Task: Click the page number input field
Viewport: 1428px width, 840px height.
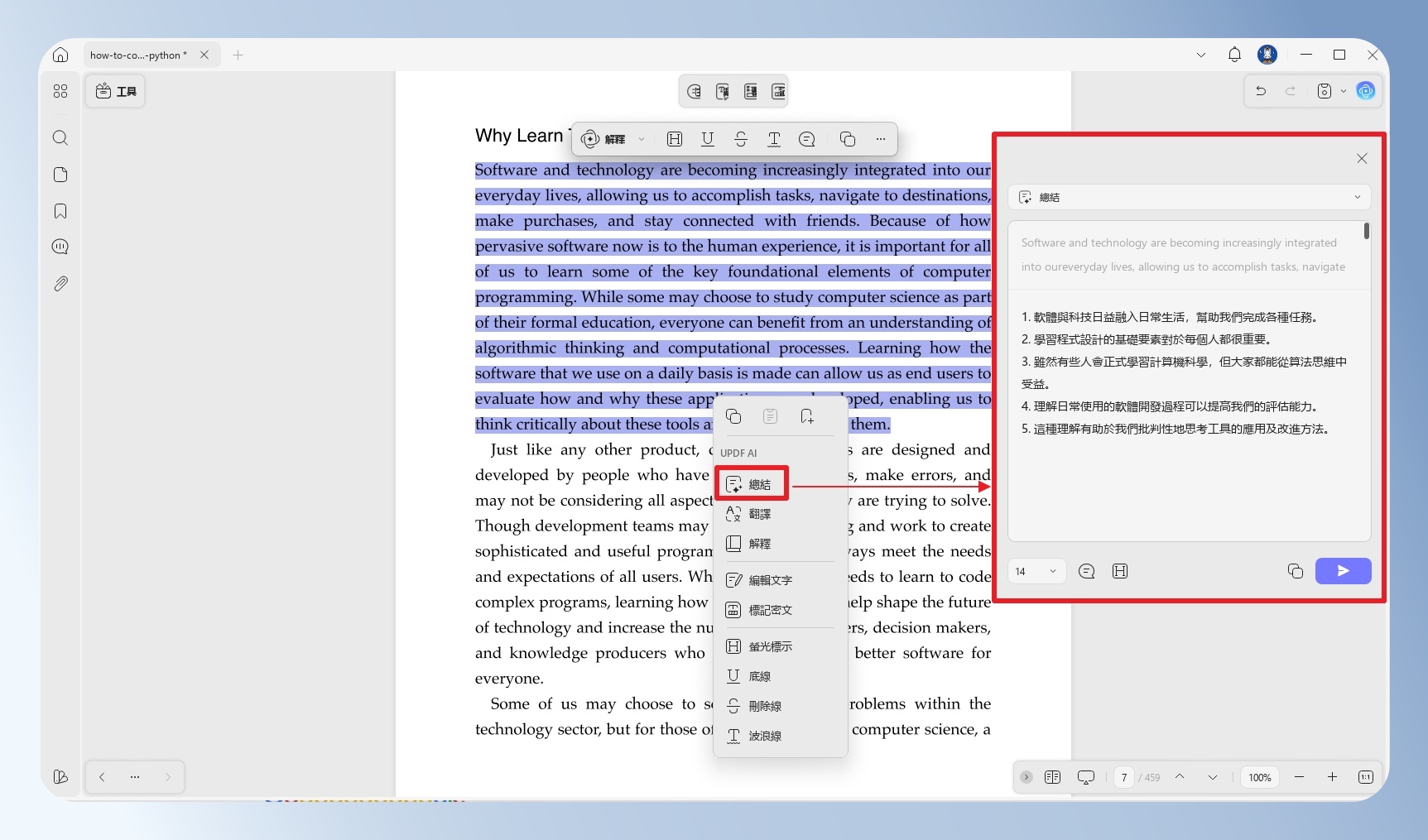Action: coord(1123,777)
